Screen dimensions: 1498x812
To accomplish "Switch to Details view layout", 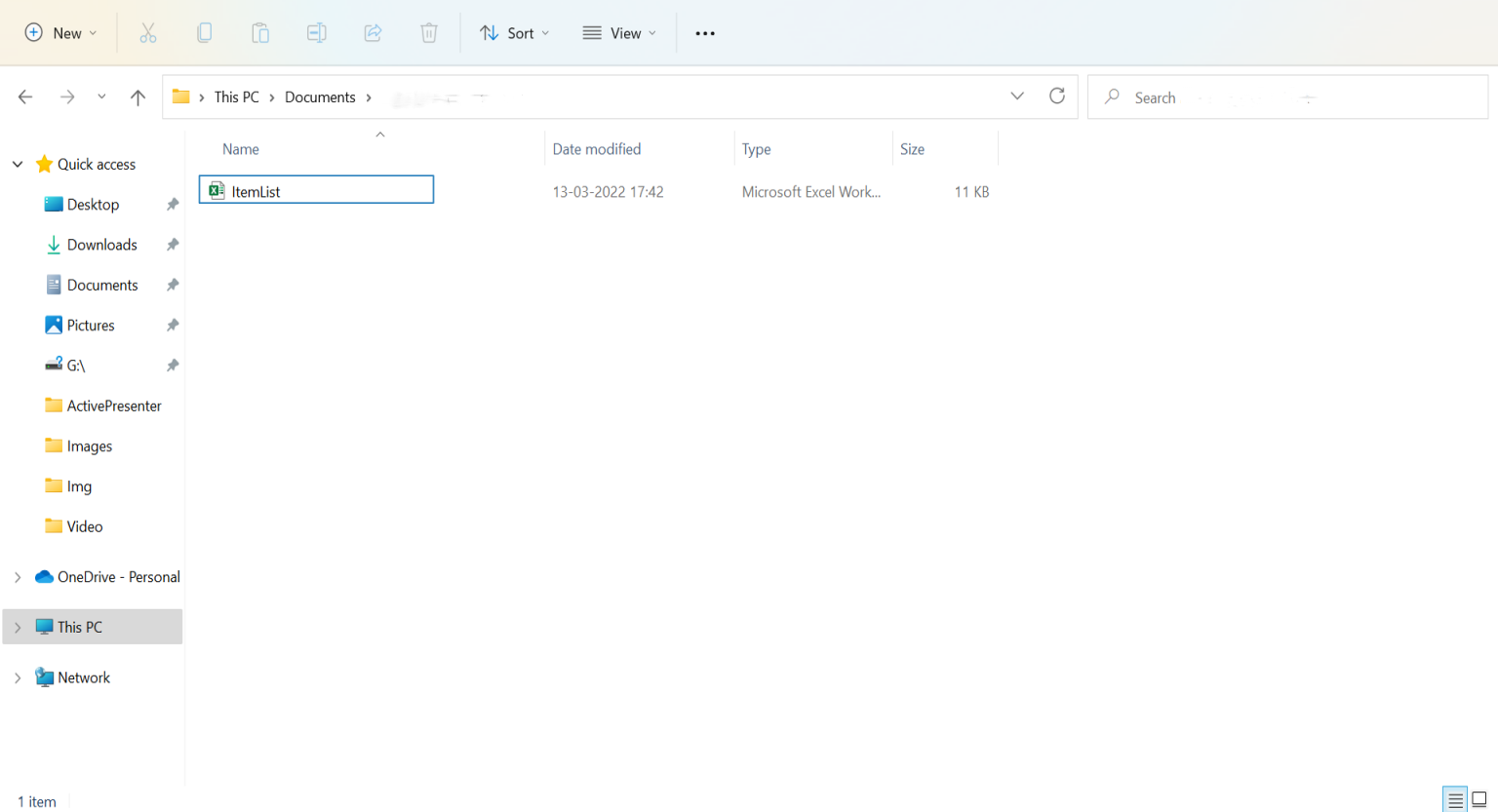I will click(1455, 800).
